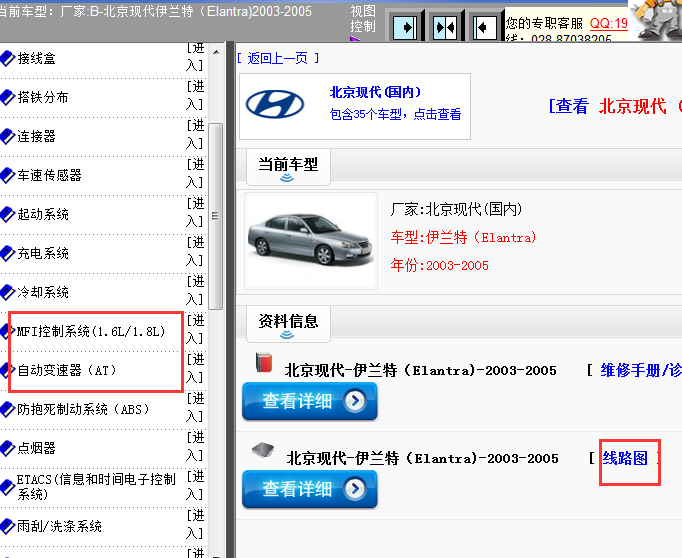Click the book icon beside ETACS entry
Screen dimensions: 682x558
click(7, 487)
